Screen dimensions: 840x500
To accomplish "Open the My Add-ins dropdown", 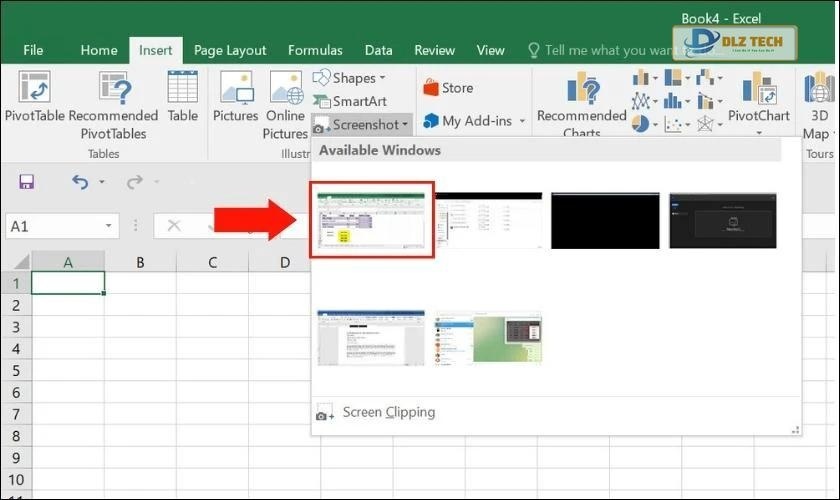I will [474, 121].
